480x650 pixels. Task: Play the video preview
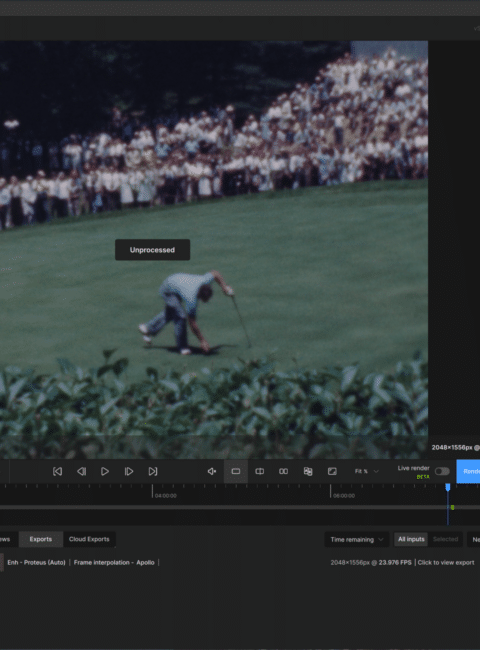click(x=105, y=471)
